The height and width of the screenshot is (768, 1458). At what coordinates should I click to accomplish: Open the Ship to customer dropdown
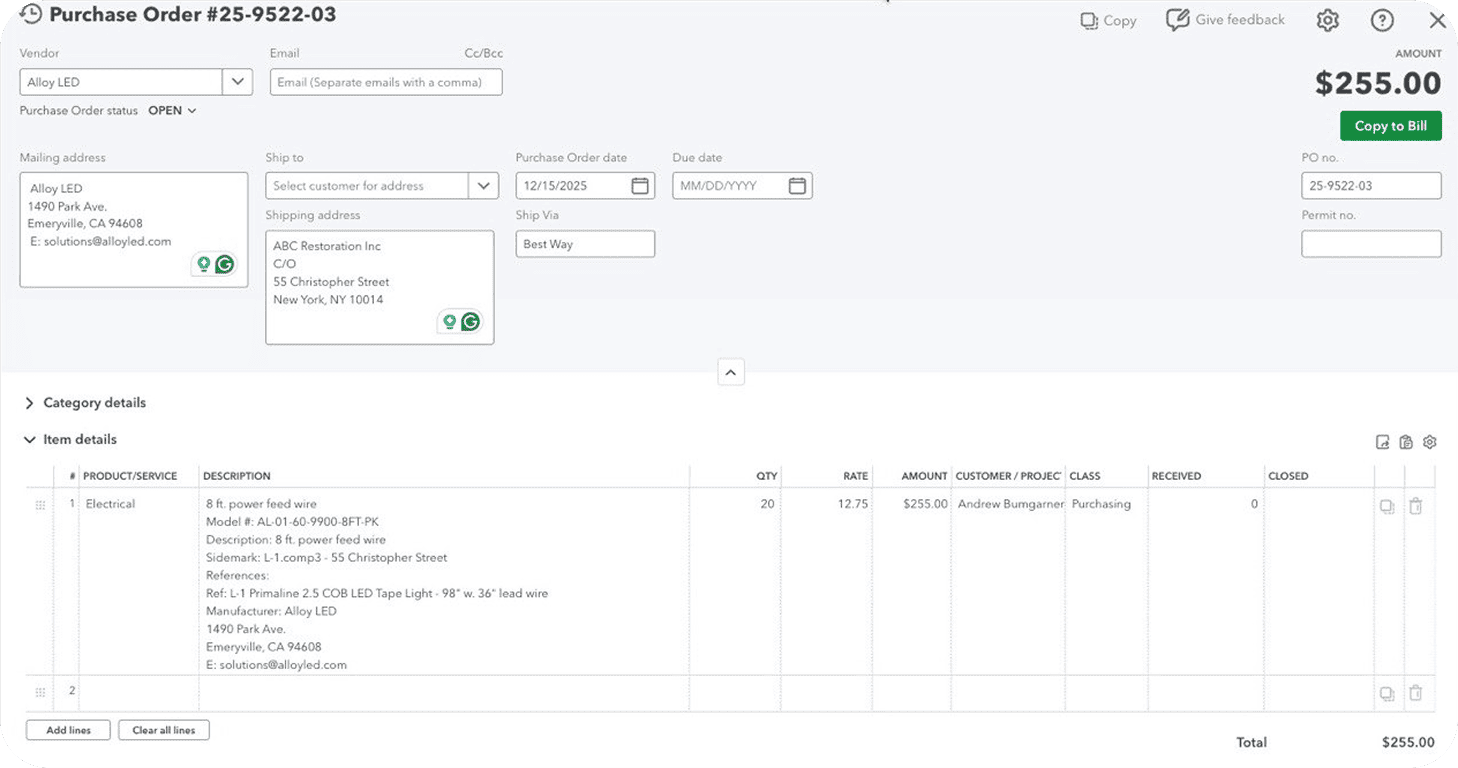pyautogui.click(x=483, y=186)
